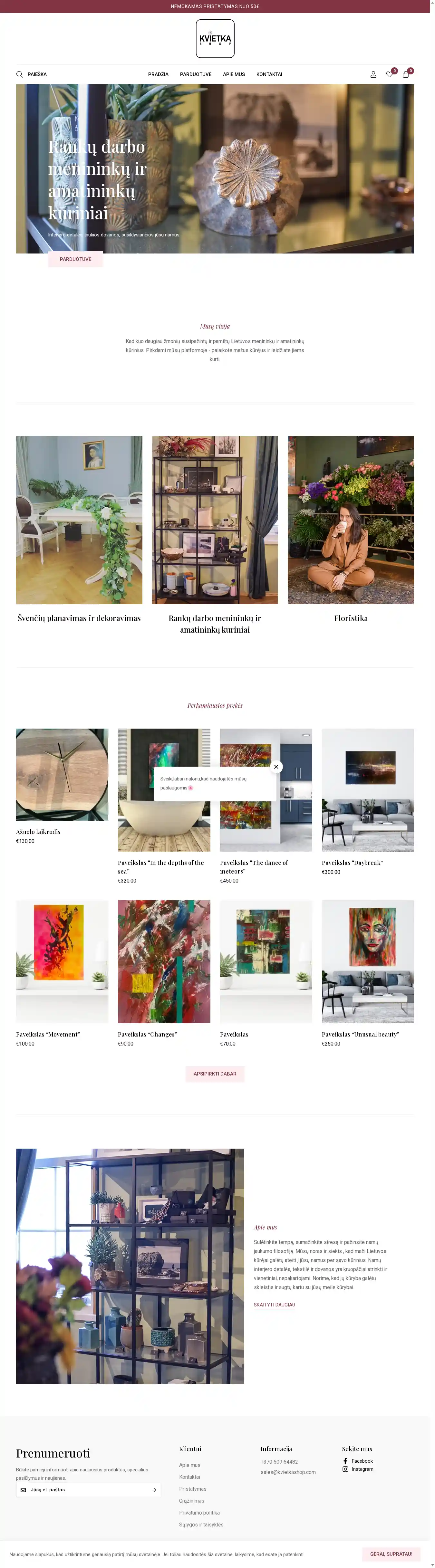Open the PARDUOTUVĖ menu item
Image resolution: width=435 pixels, height=1568 pixels.
click(x=196, y=74)
